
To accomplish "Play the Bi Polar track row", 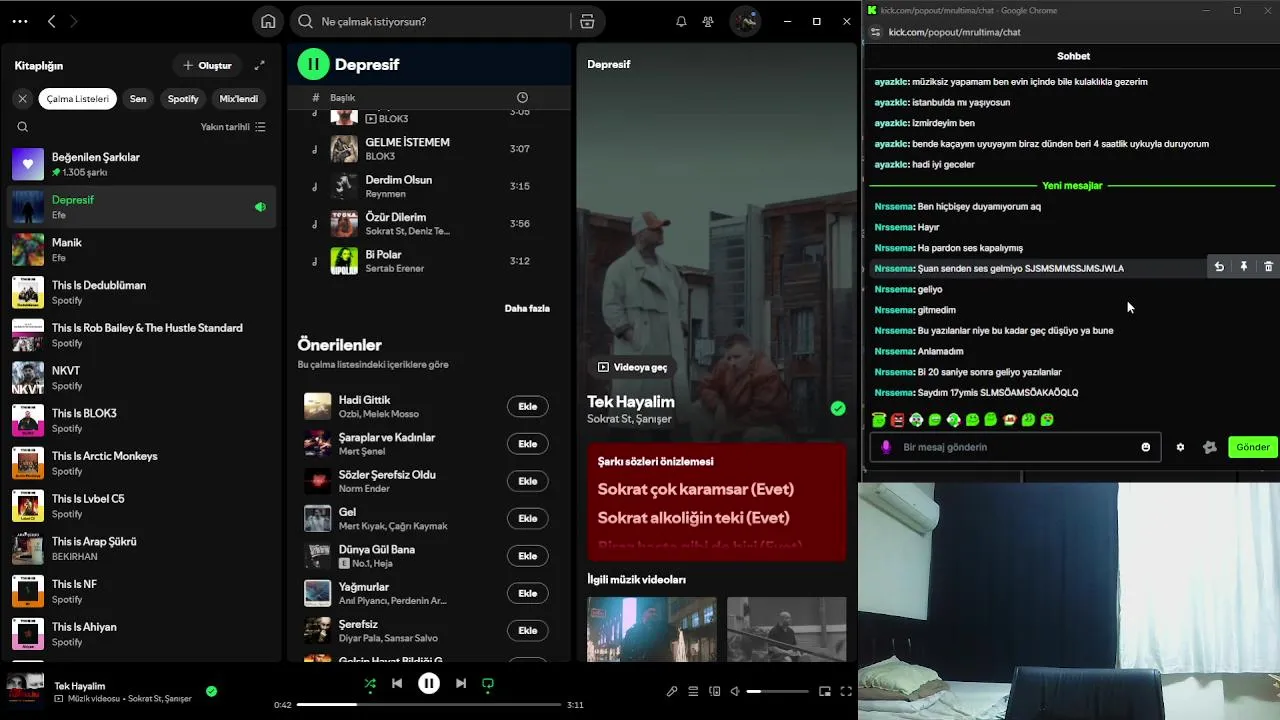I will pyautogui.click(x=429, y=261).
